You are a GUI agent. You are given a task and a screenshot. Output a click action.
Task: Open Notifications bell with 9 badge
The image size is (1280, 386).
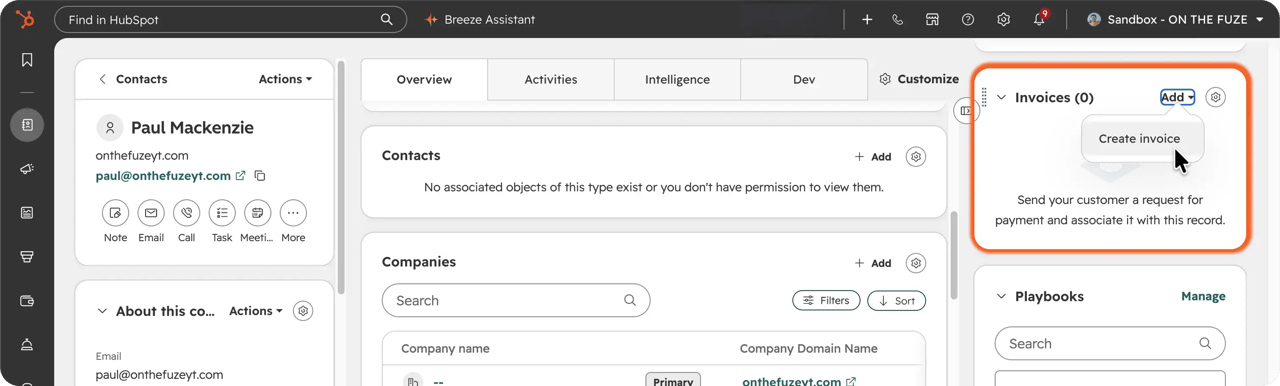(x=1040, y=18)
